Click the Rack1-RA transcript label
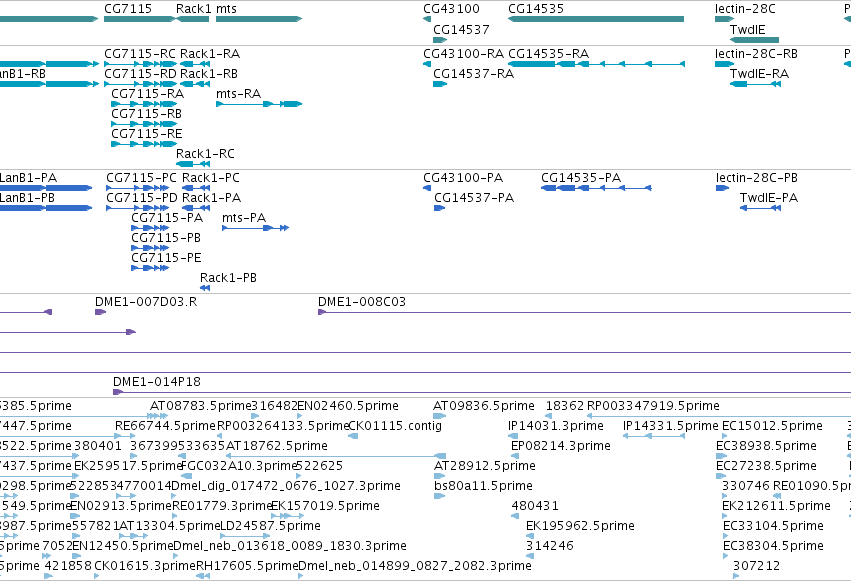The height and width of the screenshot is (581, 851). click(210, 54)
